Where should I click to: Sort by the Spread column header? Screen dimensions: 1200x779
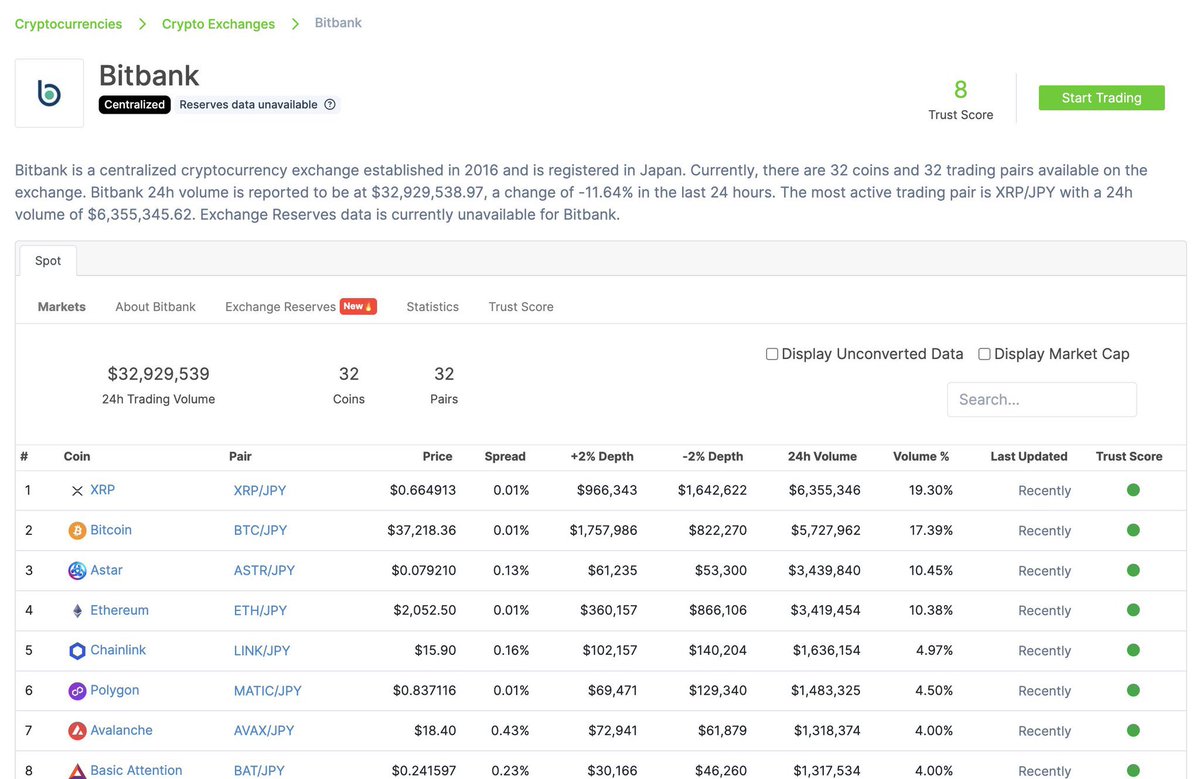(x=505, y=456)
